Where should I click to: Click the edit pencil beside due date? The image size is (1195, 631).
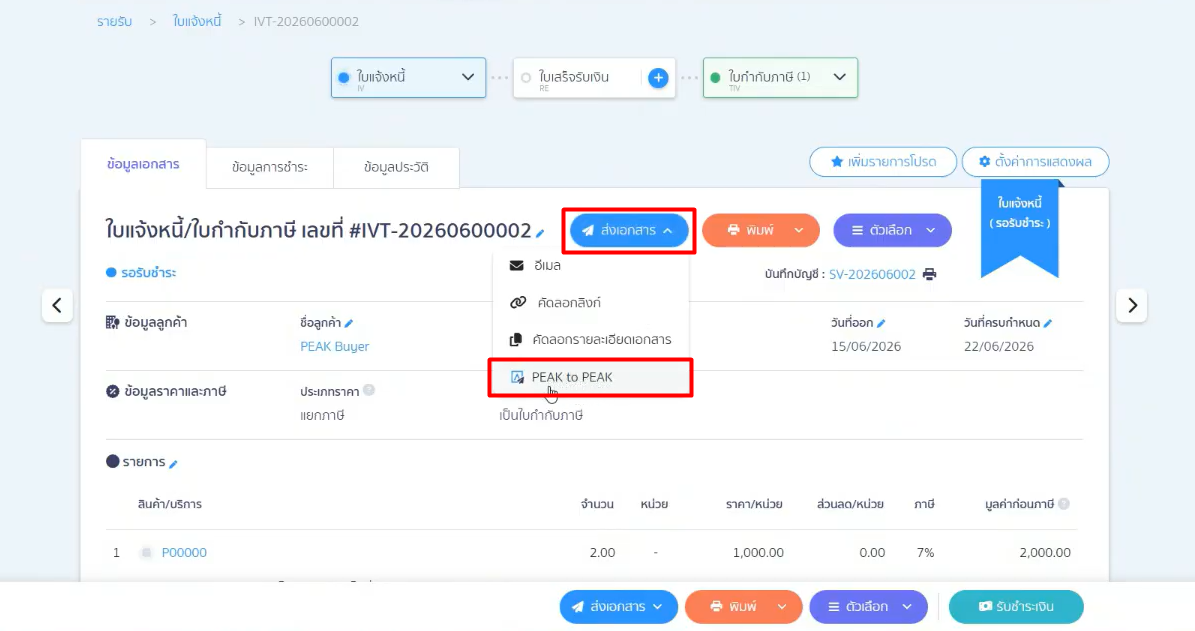tap(1048, 323)
